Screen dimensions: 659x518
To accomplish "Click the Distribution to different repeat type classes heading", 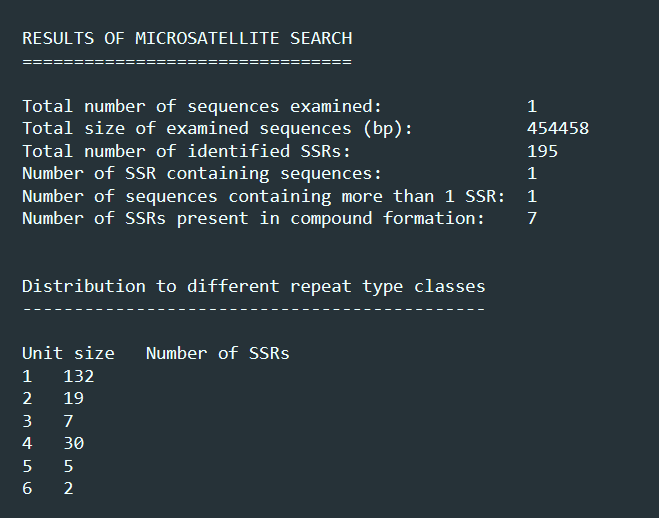I will tap(253, 287).
